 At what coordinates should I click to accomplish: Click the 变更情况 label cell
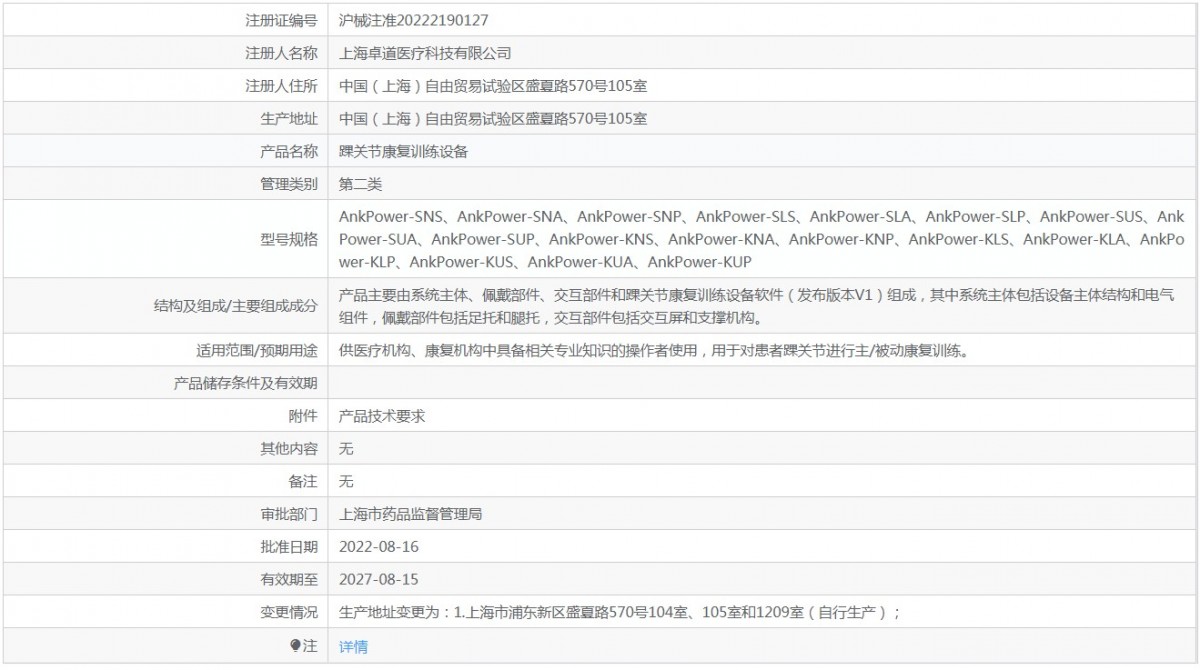pos(165,613)
